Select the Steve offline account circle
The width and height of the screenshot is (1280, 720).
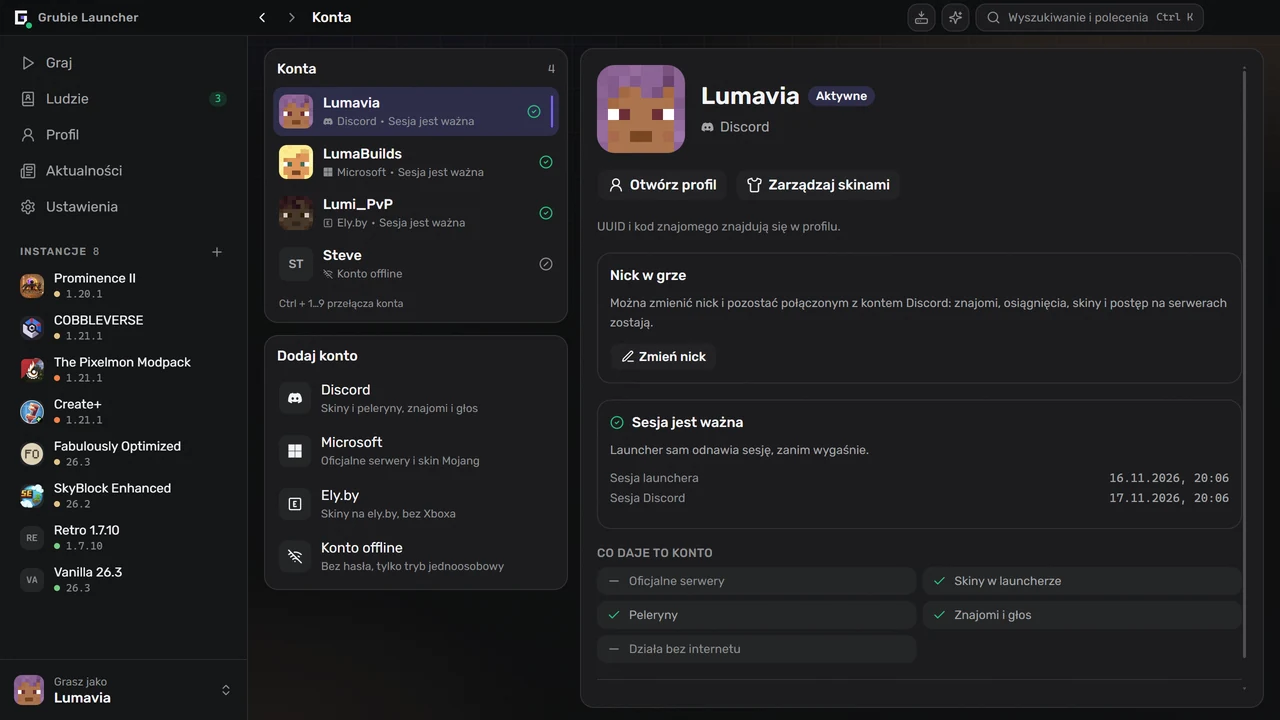click(x=546, y=264)
